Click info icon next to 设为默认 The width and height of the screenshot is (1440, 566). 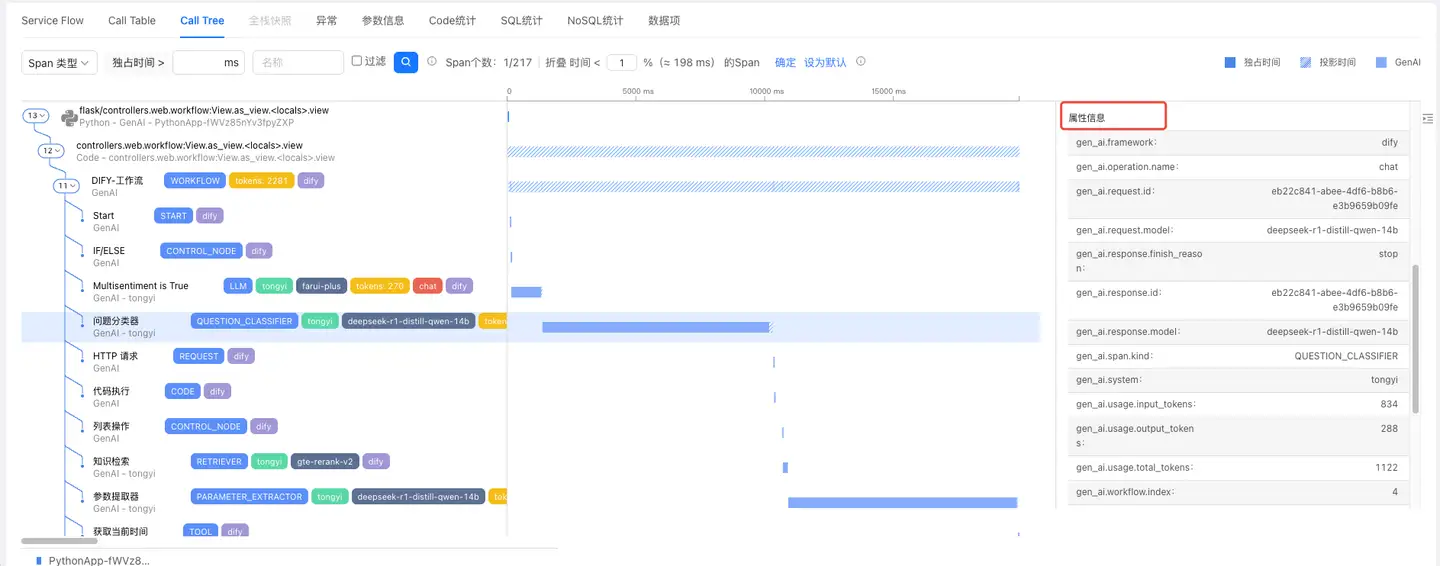[x=860, y=62]
